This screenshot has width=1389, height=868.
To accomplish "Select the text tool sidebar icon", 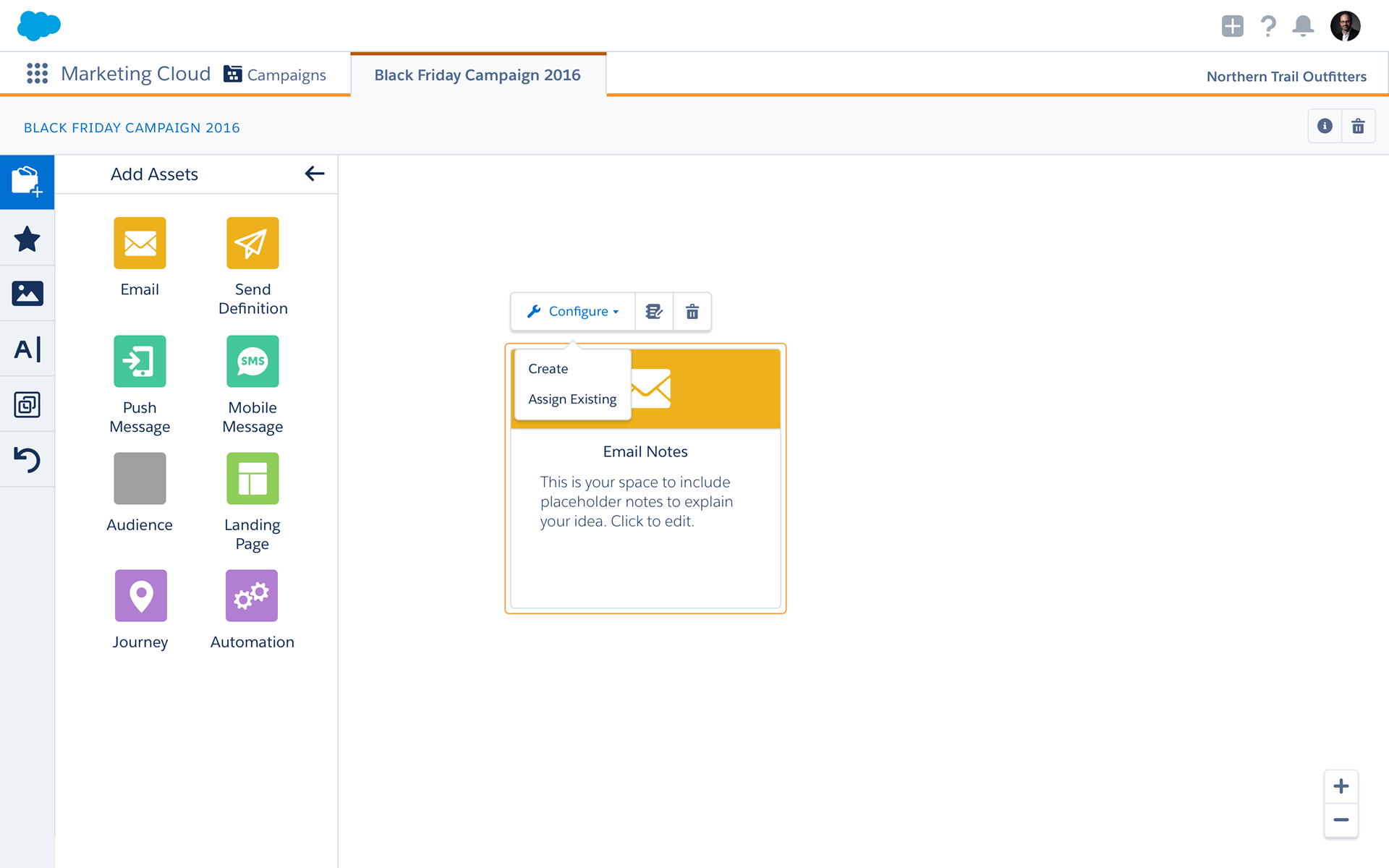I will 27,349.
